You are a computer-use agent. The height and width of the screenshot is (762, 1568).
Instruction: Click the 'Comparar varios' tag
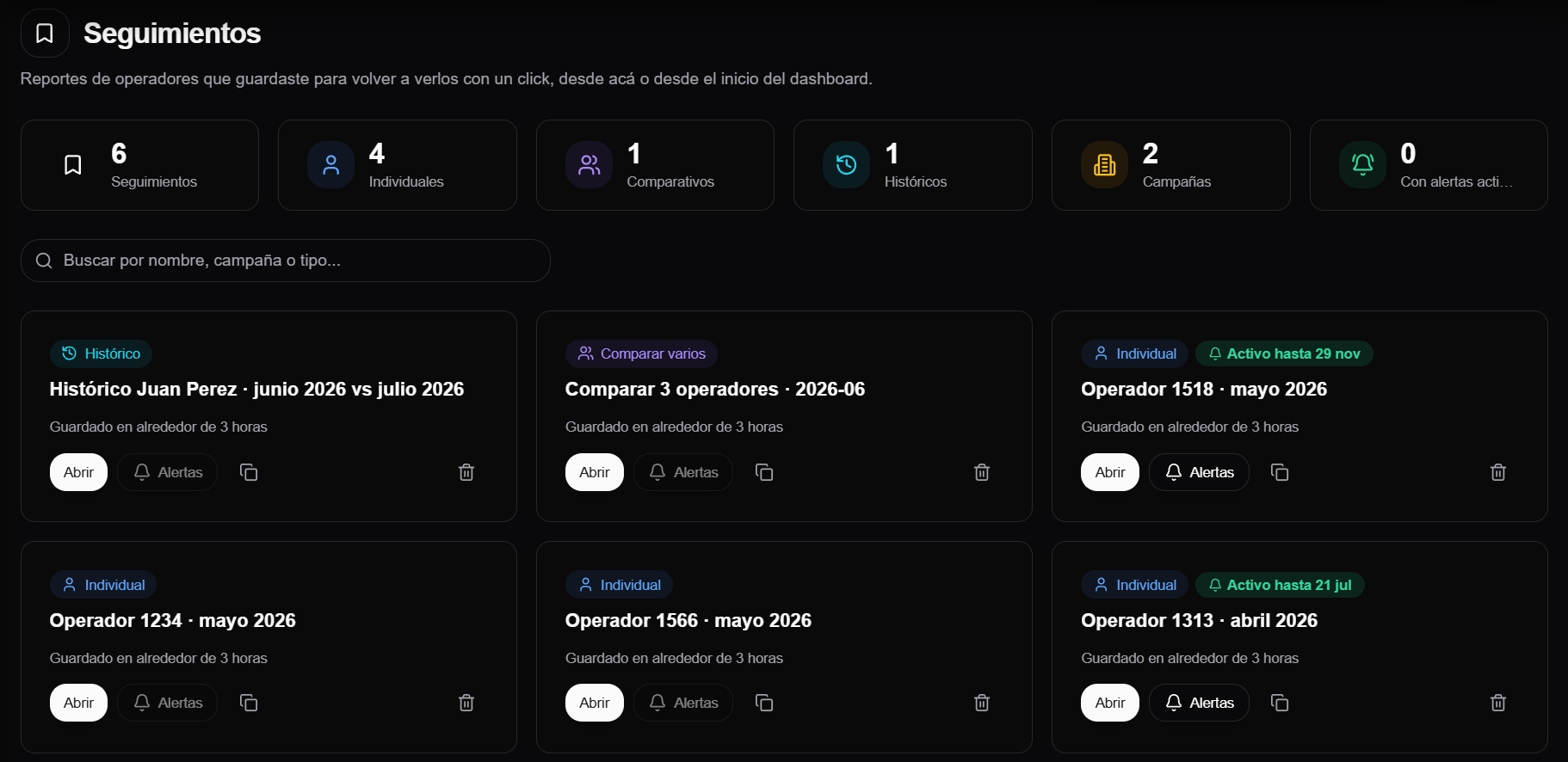641,353
